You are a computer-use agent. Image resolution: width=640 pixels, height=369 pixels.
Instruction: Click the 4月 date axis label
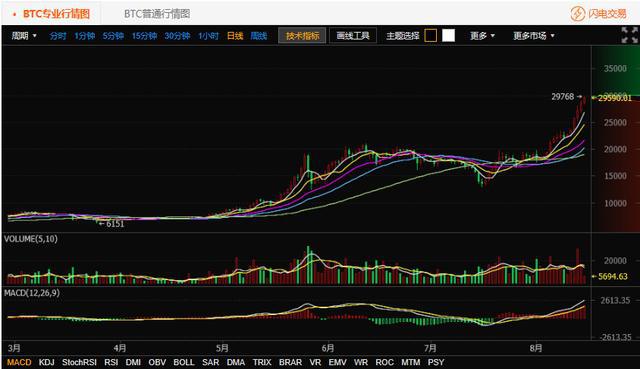click(120, 348)
